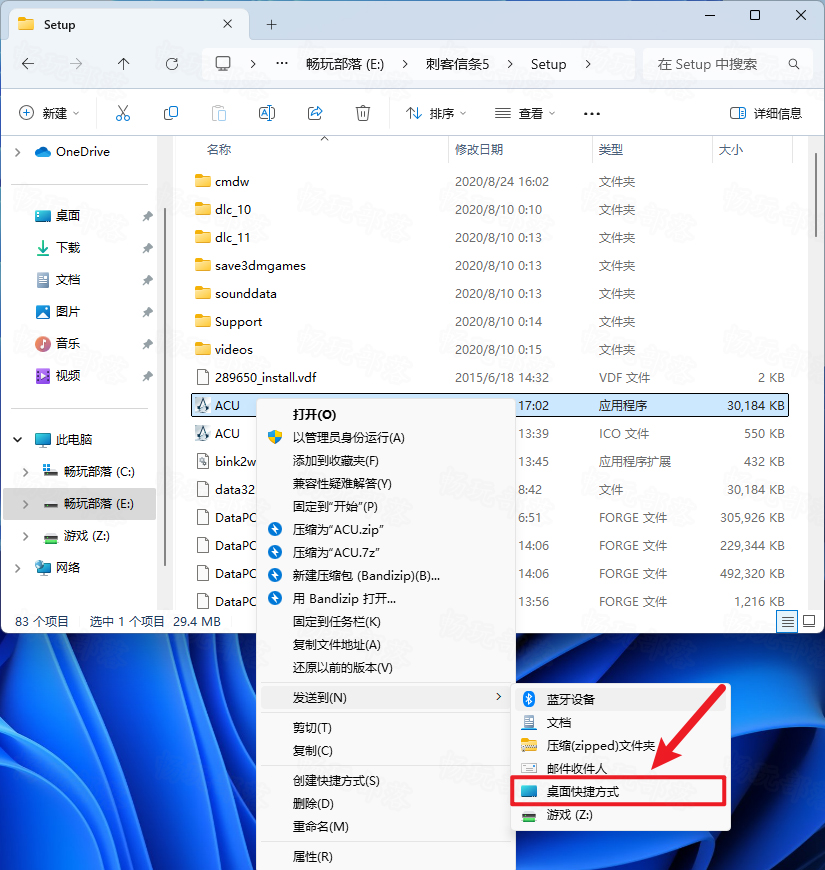Image resolution: width=825 pixels, height=870 pixels.
Task: Click 刺客信条5 breadcrumb segment
Action: (458, 64)
